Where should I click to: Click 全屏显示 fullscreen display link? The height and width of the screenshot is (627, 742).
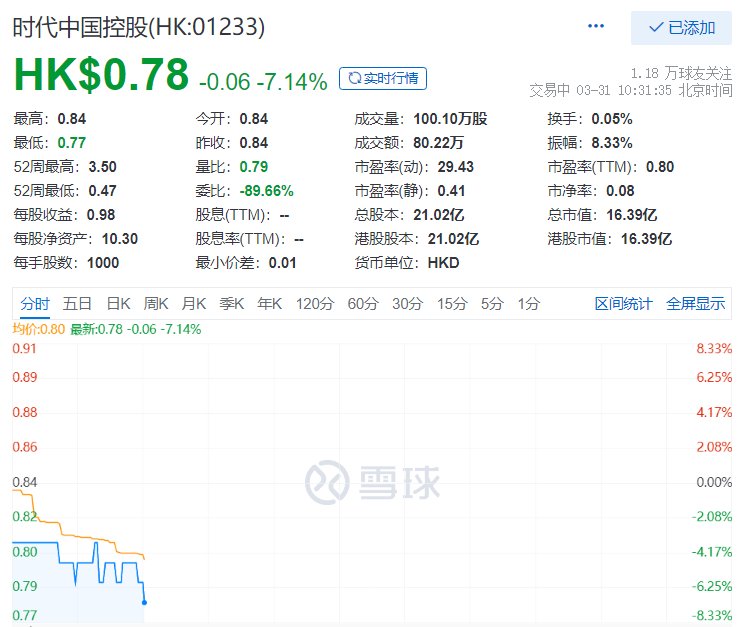tap(696, 303)
